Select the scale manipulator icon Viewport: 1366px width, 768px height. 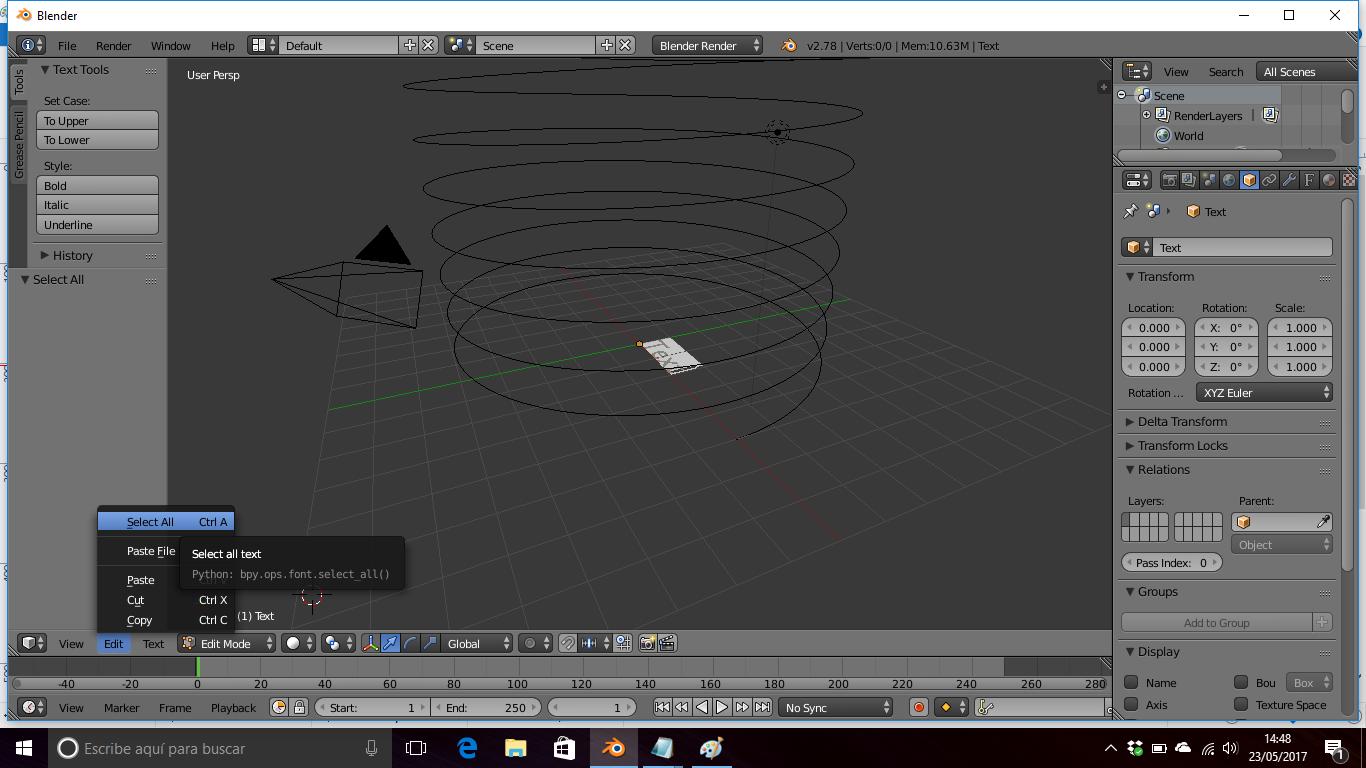tap(430, 643)
